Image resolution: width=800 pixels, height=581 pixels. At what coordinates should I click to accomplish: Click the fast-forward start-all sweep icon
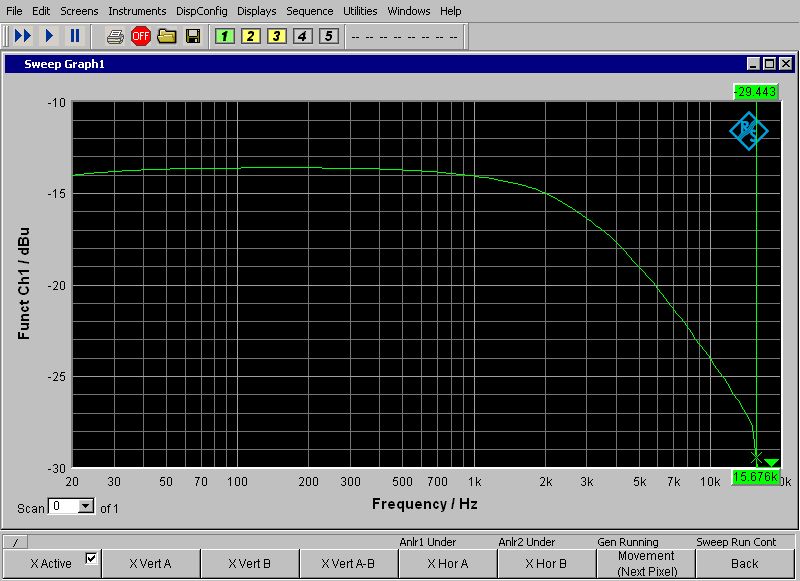(23, 36)
